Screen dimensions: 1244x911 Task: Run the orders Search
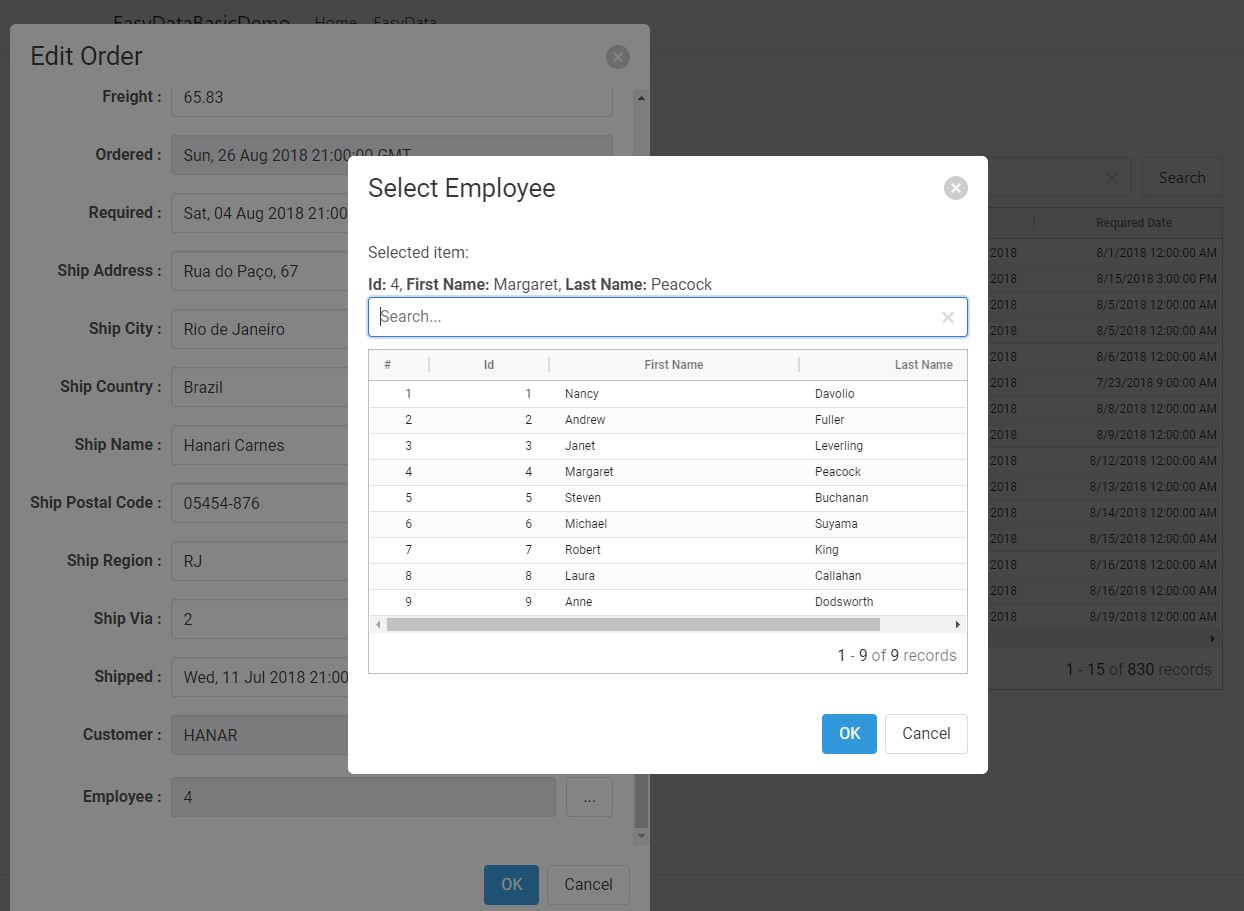point(1181,177)
